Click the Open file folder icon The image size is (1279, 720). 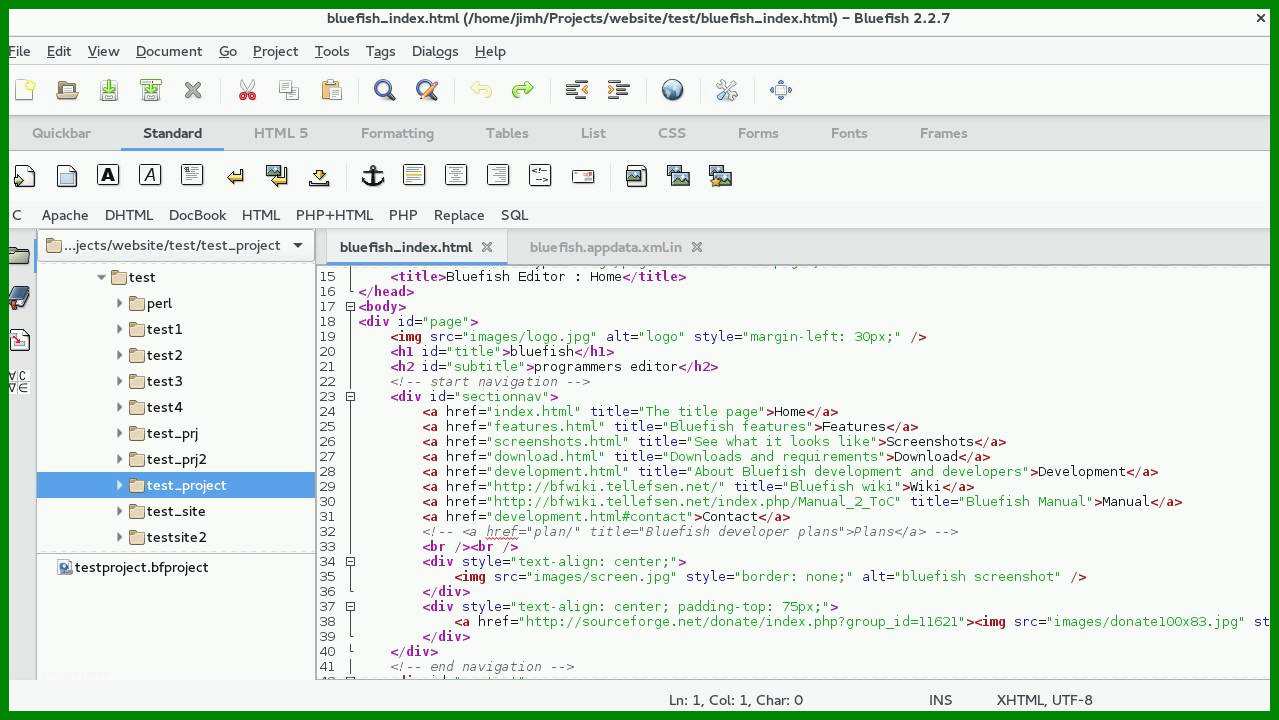coord(67,90)
